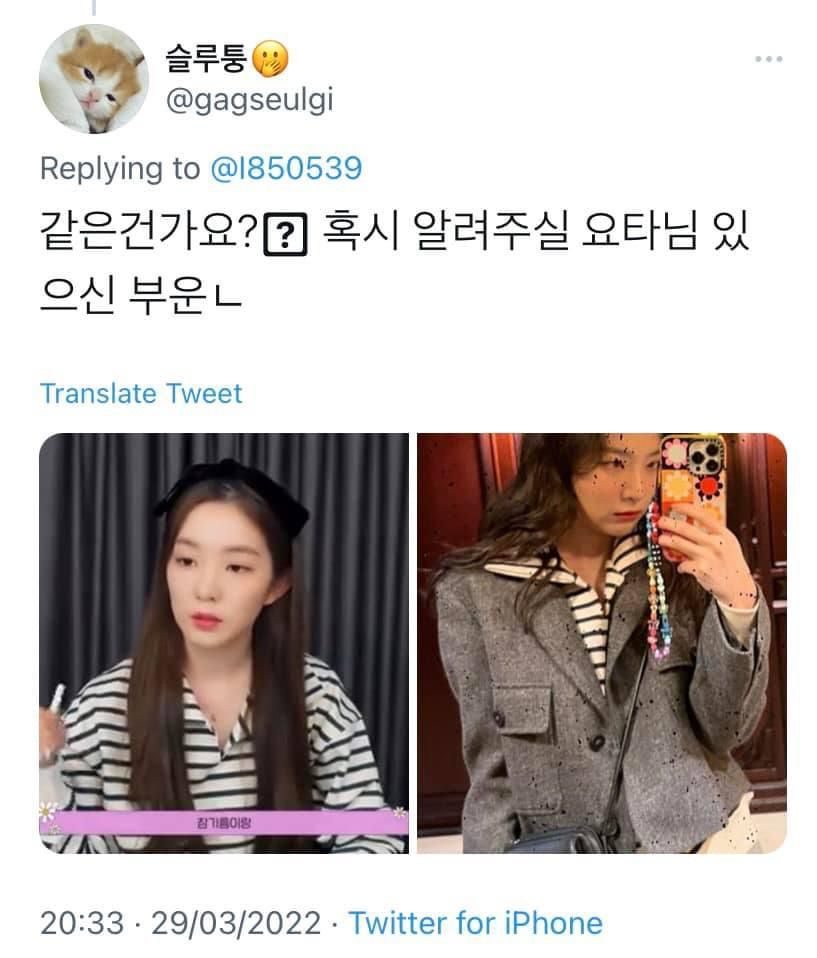Open the display name 슬루퉁
Screen dimensions: 817x958
point(206,59)
